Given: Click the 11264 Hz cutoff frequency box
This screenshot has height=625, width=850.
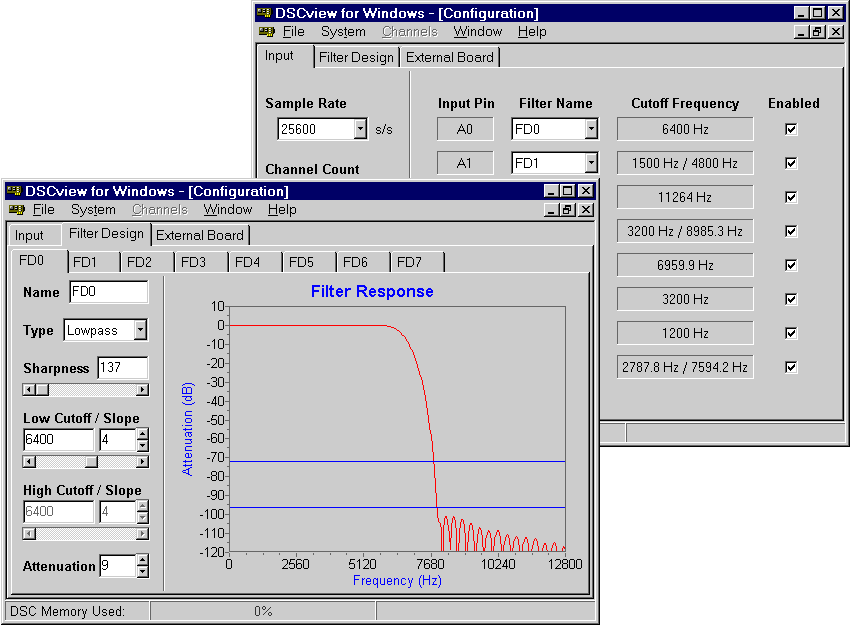Looking at the screenshot, I should coord(685,197).
